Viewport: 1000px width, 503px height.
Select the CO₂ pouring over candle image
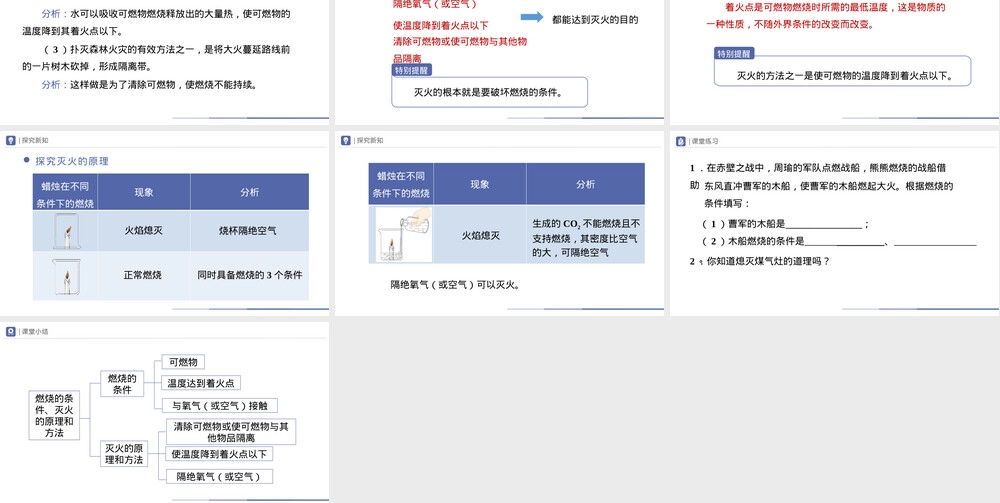pyautogui.click(x=404, y=235)
